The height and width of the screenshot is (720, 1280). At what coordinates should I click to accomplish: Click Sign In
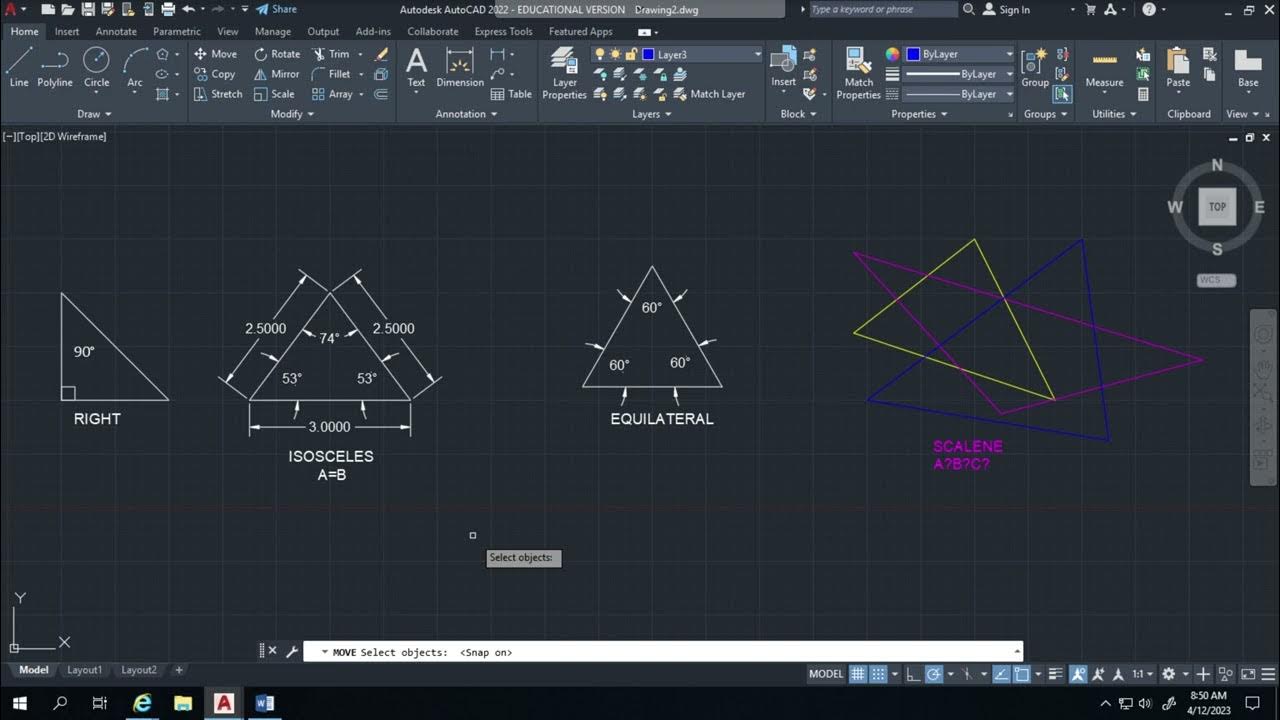(1006, 9)
